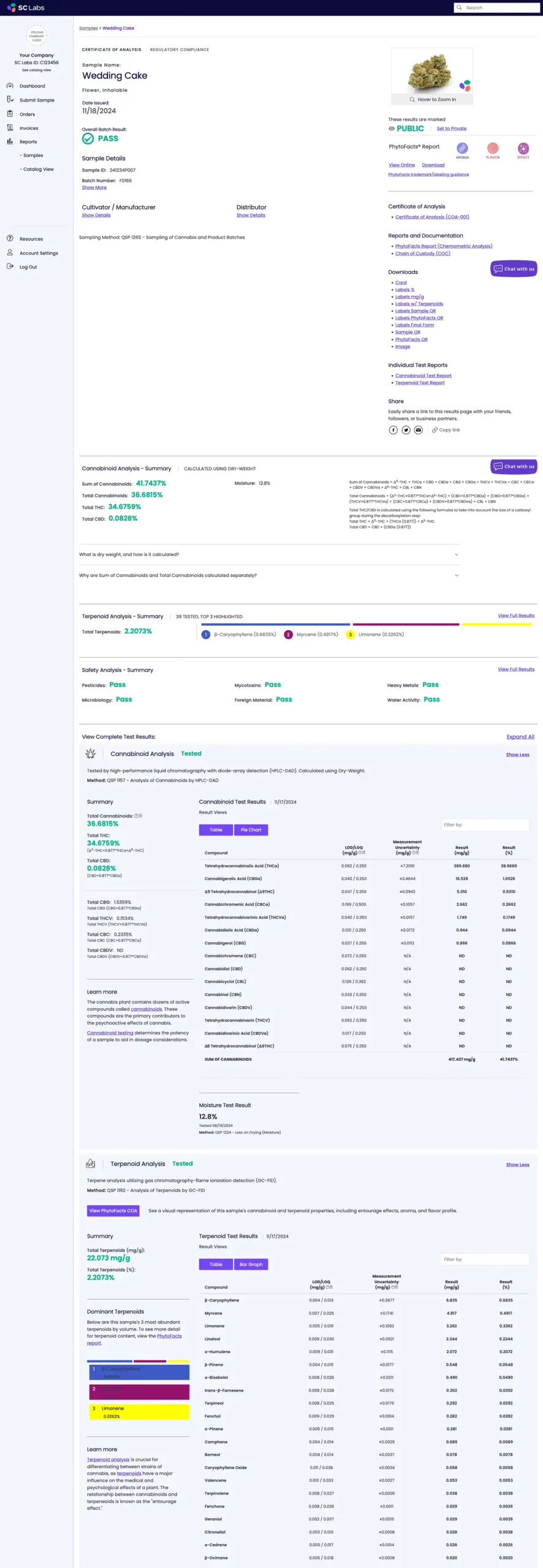The width and height of the screenshot is (543, 1568).
Task: Click the molecule icon beside Terpenoid Analysis
Action: [x=91, y=1163]
